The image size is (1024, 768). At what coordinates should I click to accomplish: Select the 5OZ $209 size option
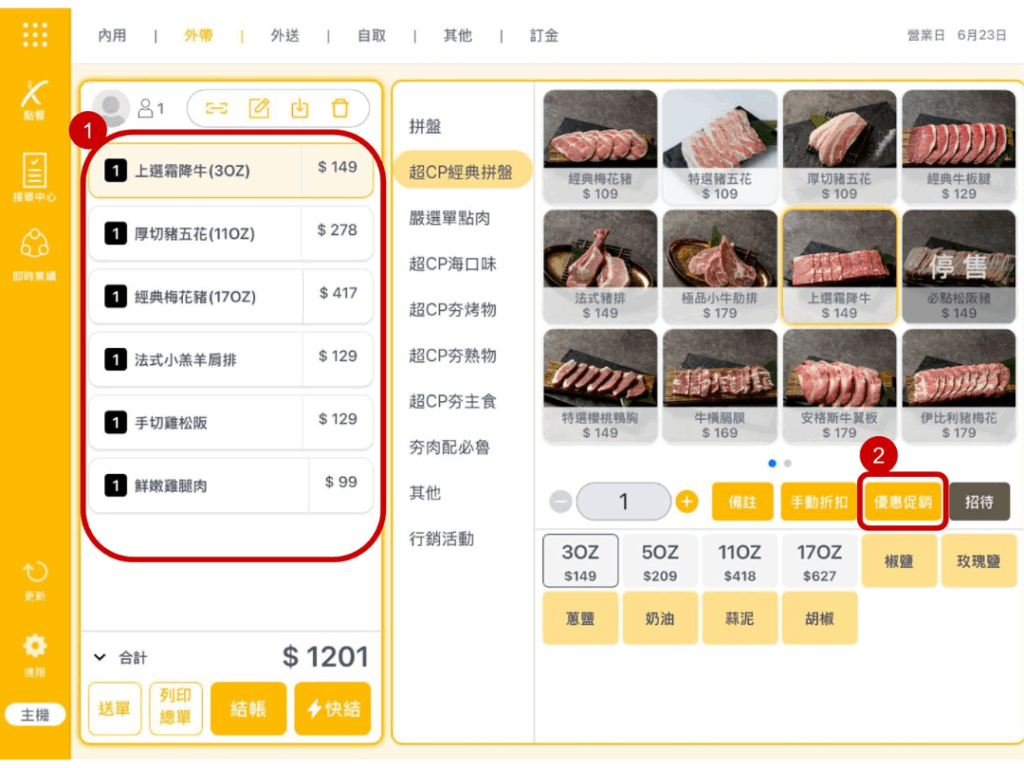pyautogui.click(x=660, y=562)
